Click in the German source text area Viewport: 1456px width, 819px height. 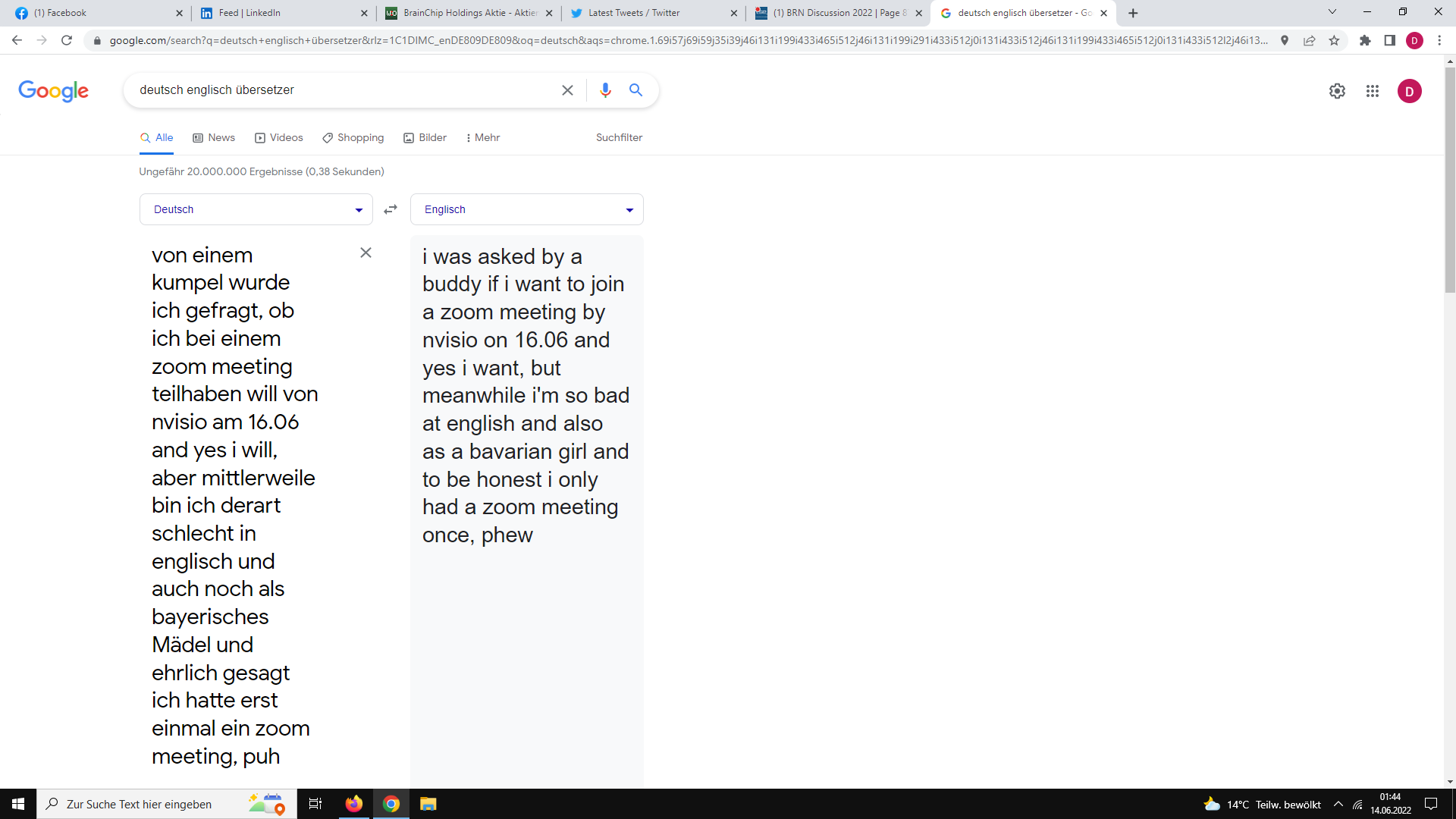coord(234,505)
